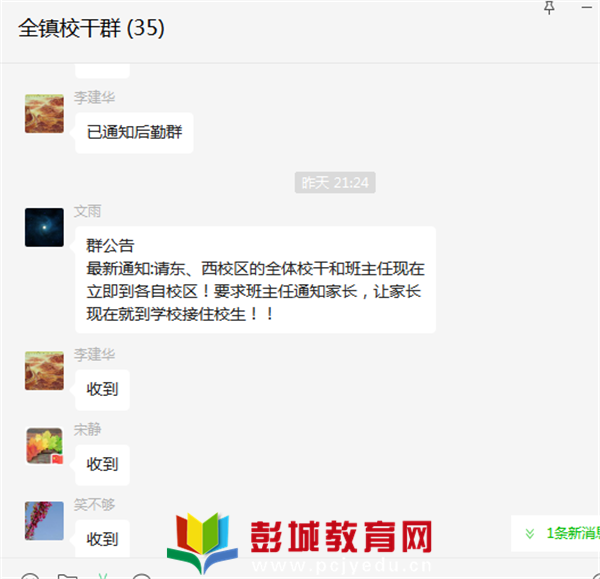Click 李建华's avatar beside 已通知后勤群
The height and width of the screenshot is (579, 600).
[44, 114]
